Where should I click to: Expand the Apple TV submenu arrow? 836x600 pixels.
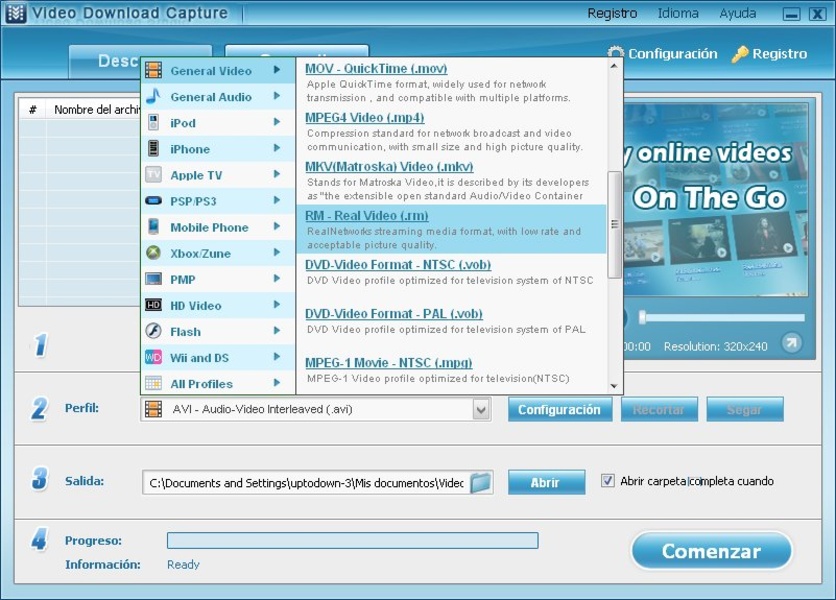(x=277, y=174)
